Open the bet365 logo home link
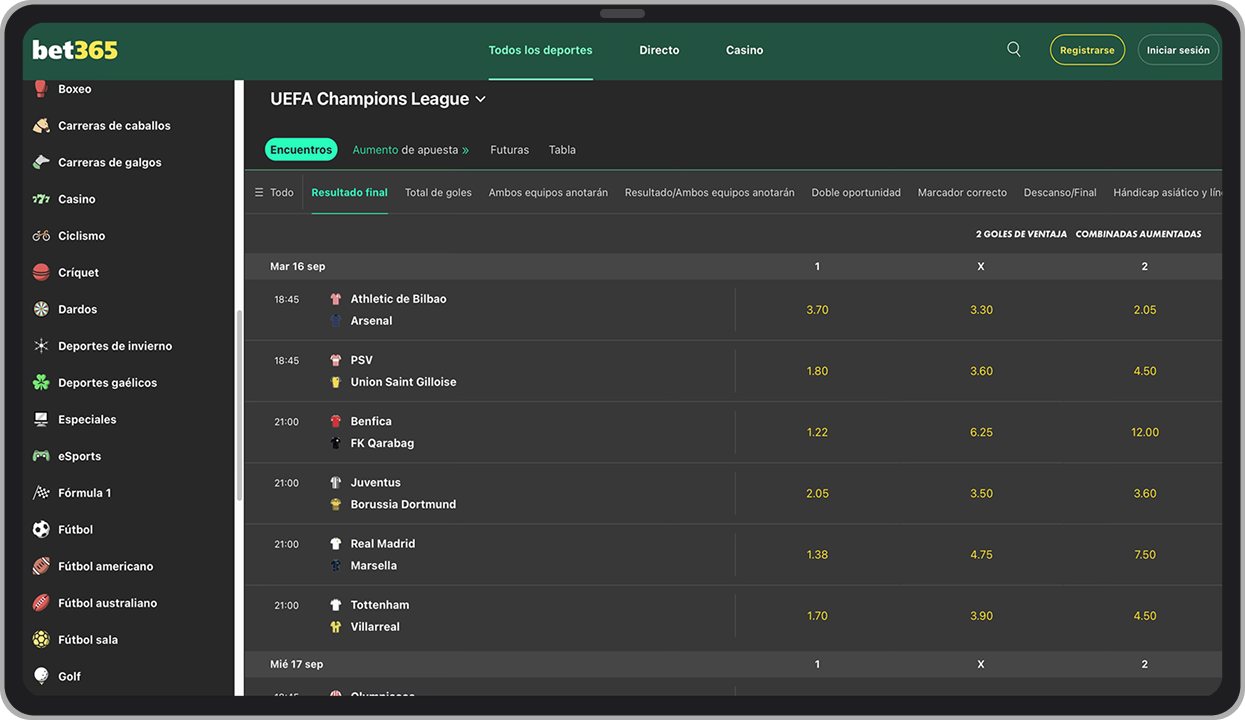Image resolution: width=1245 pixels, height=720 pixels. point(75,50)
